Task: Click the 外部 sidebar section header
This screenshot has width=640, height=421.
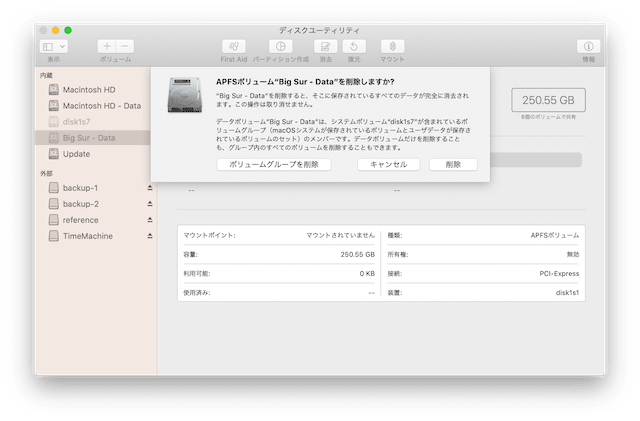Action: click(x=46, y=174)
